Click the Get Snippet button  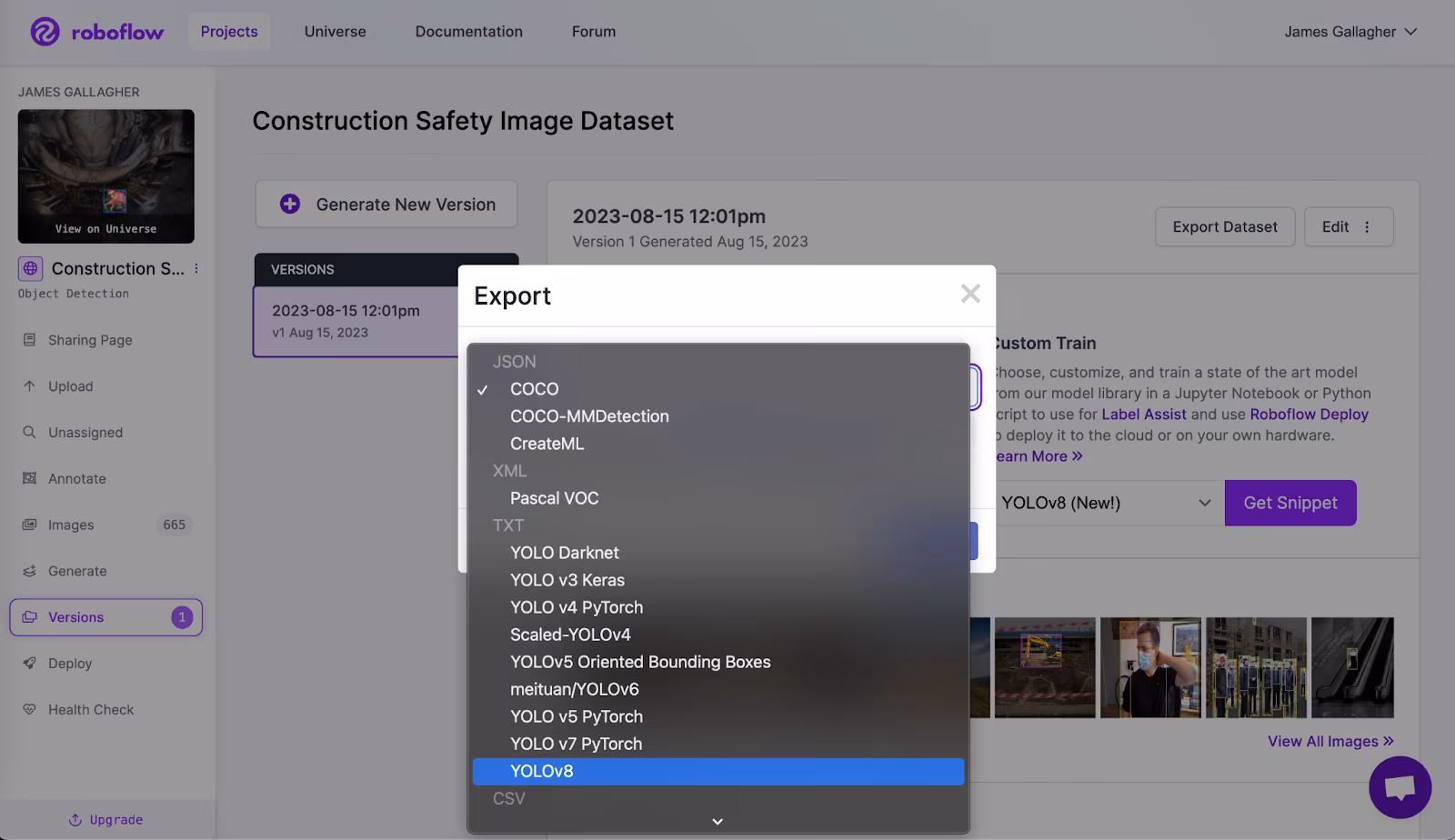pos(1290,503)
